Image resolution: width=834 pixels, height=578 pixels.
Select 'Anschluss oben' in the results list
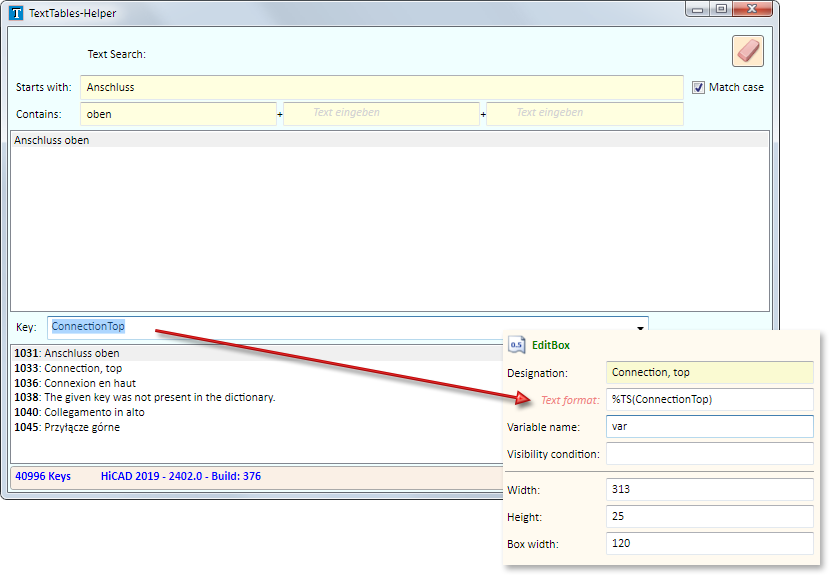click(52, 141)
